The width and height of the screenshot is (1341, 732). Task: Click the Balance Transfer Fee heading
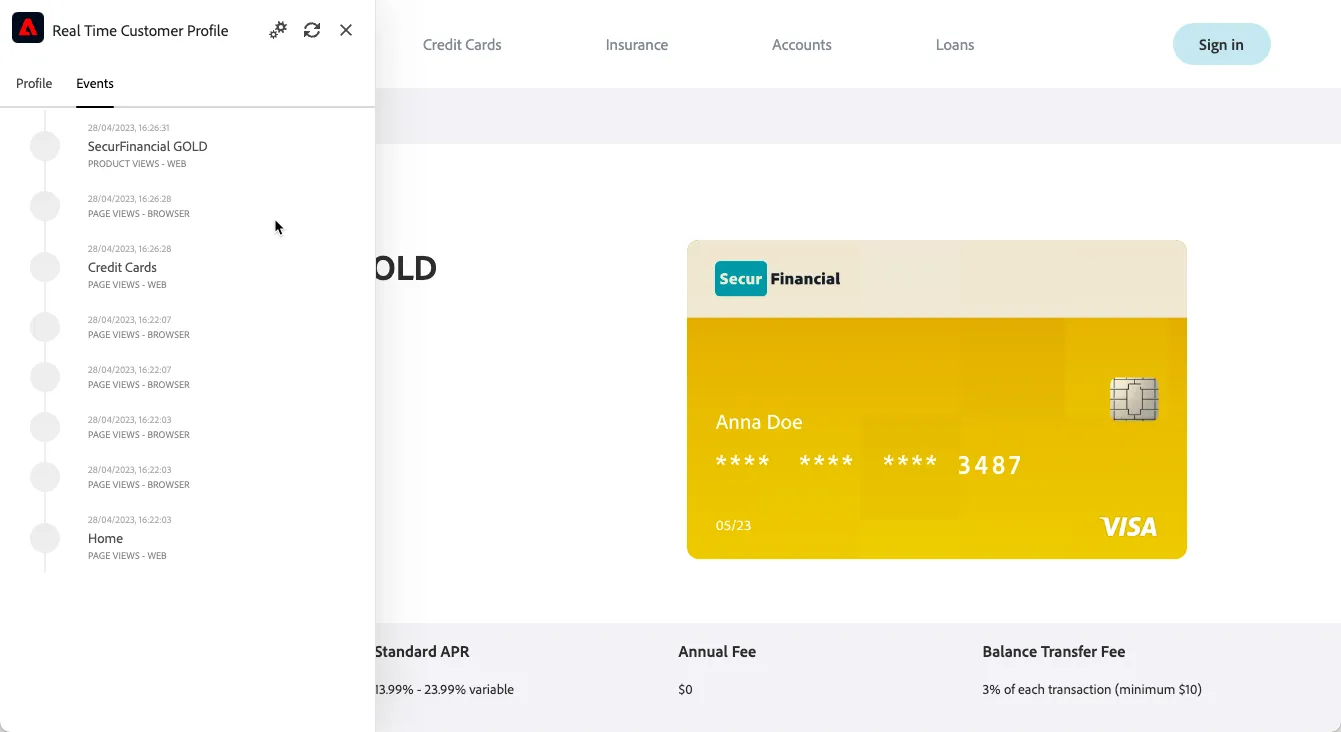1054,652
